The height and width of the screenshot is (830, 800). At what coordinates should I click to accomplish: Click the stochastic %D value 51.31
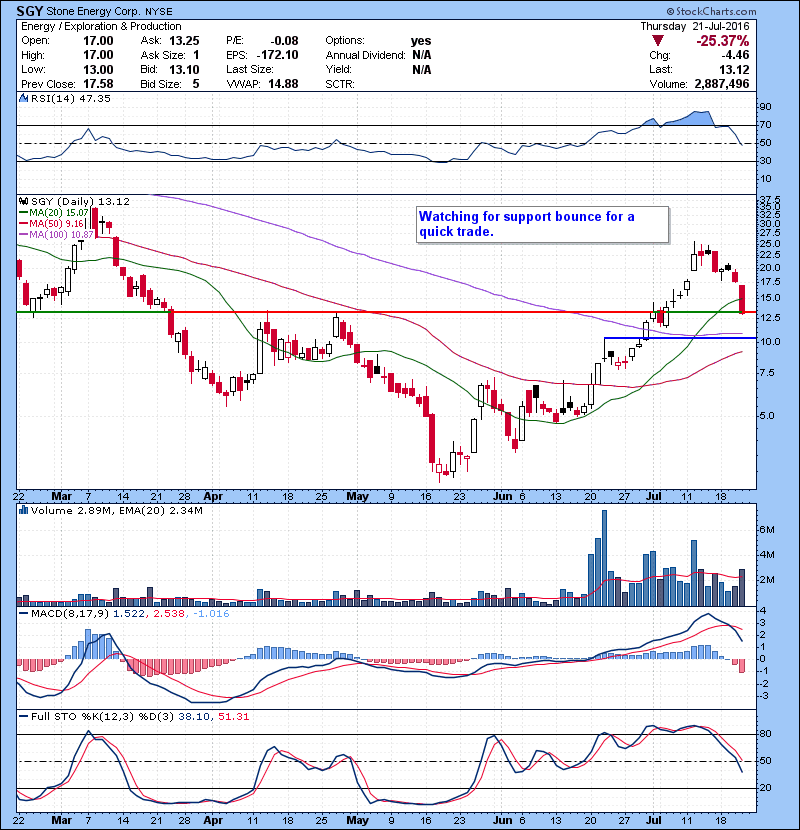[233, 716]
